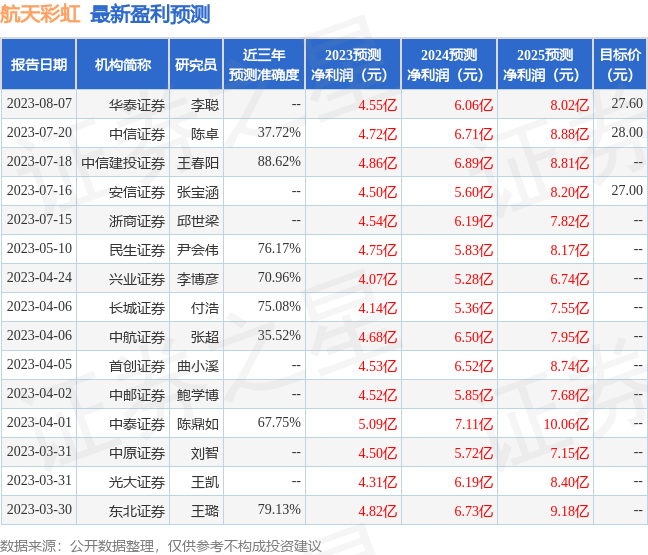This screenshot has height=555, width=648.
Task: Select the date cell 2023-07-15
Action: 39,219
